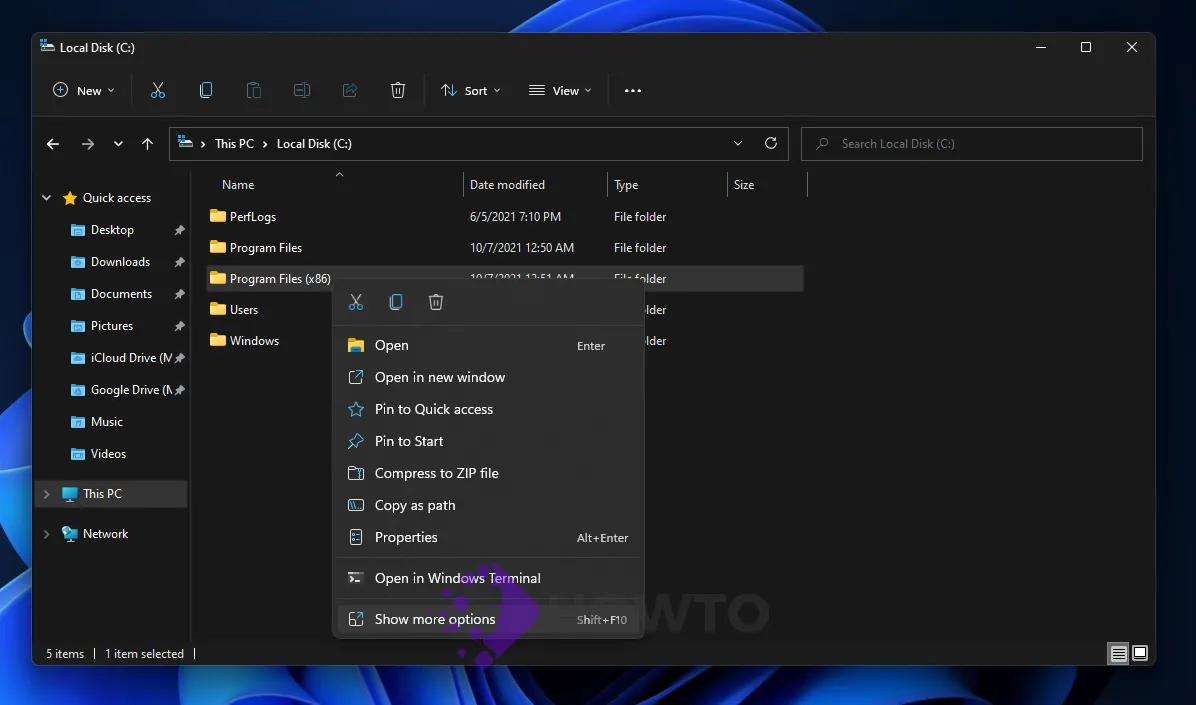Open Documents in Quick access

tap(121, 294)
